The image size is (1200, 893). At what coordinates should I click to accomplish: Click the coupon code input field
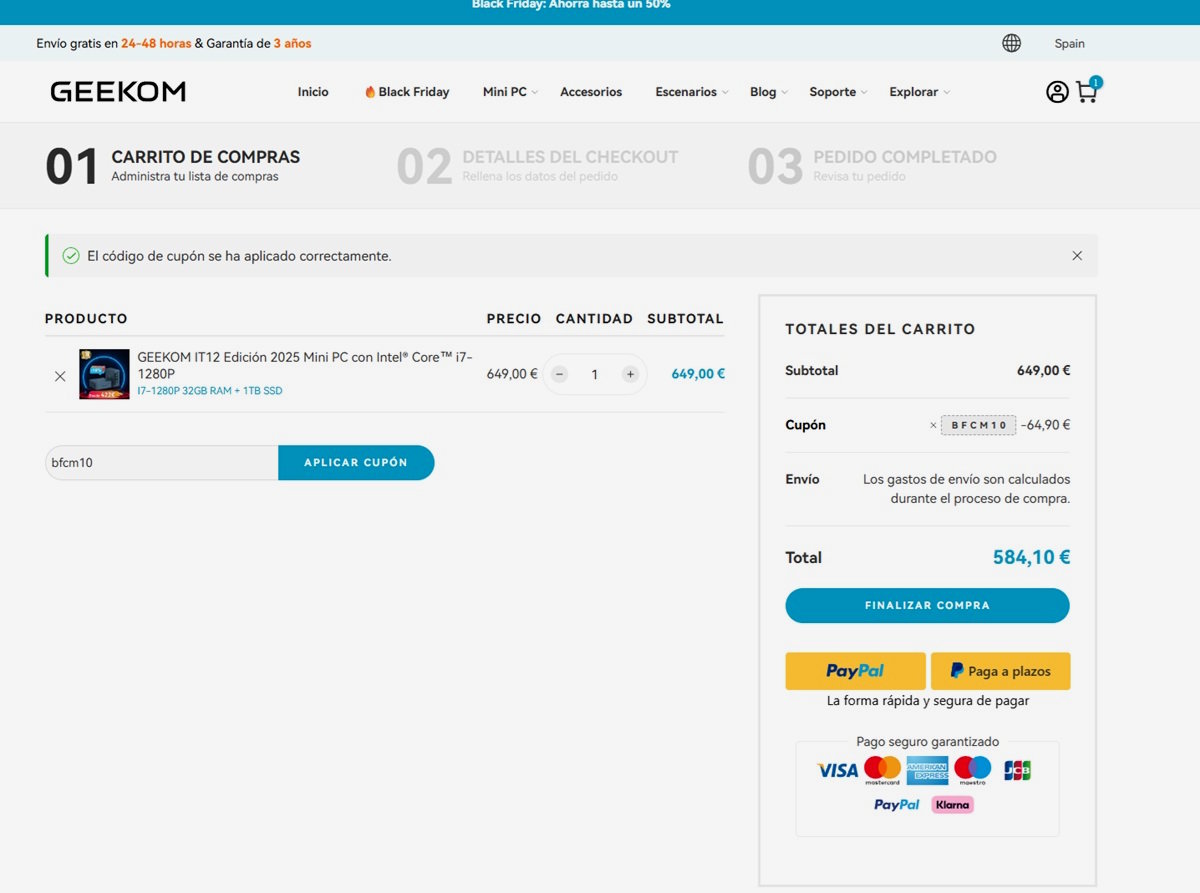[x=161, y=463]
